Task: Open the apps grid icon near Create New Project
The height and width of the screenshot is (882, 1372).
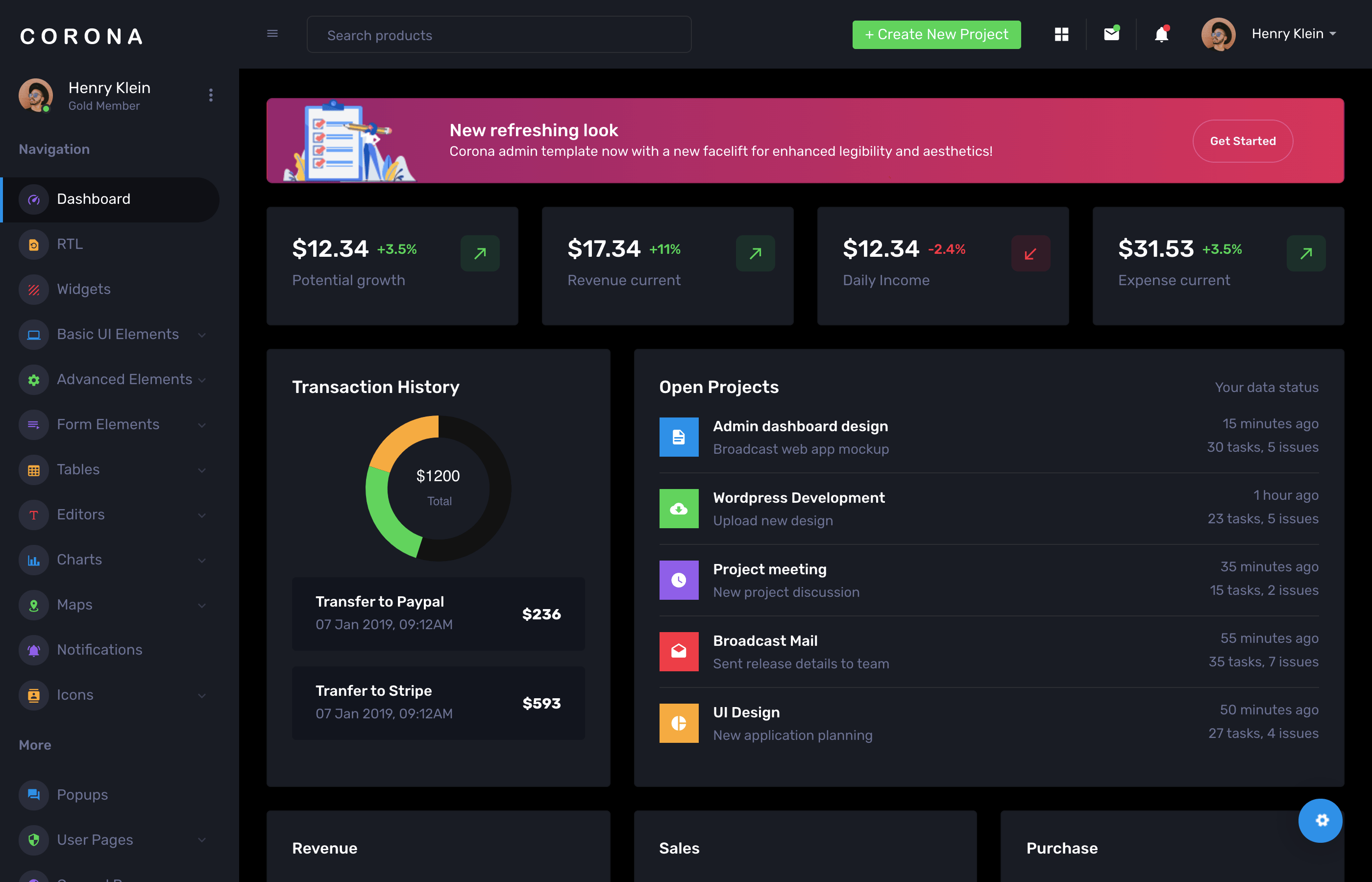Action: (1062, 34)
